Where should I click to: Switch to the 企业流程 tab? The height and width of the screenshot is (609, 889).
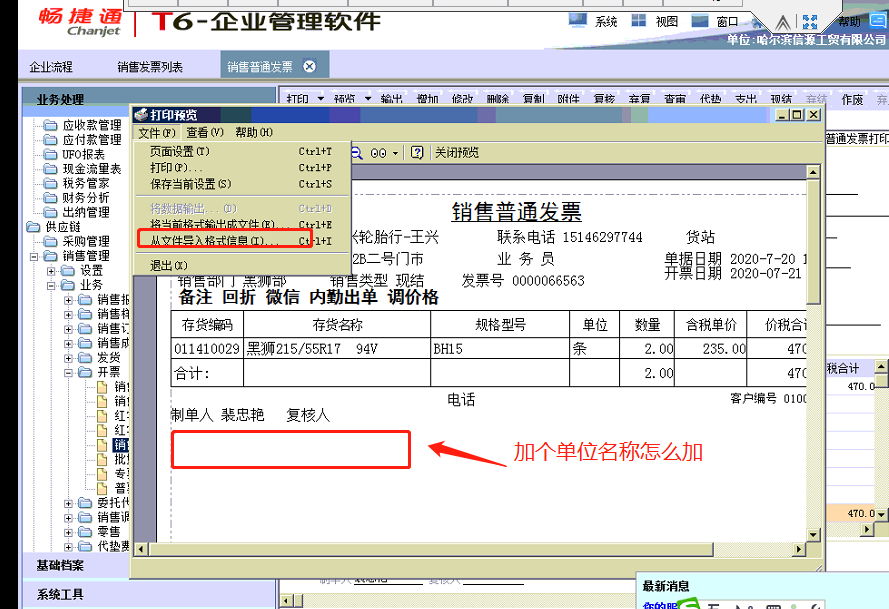51,67
